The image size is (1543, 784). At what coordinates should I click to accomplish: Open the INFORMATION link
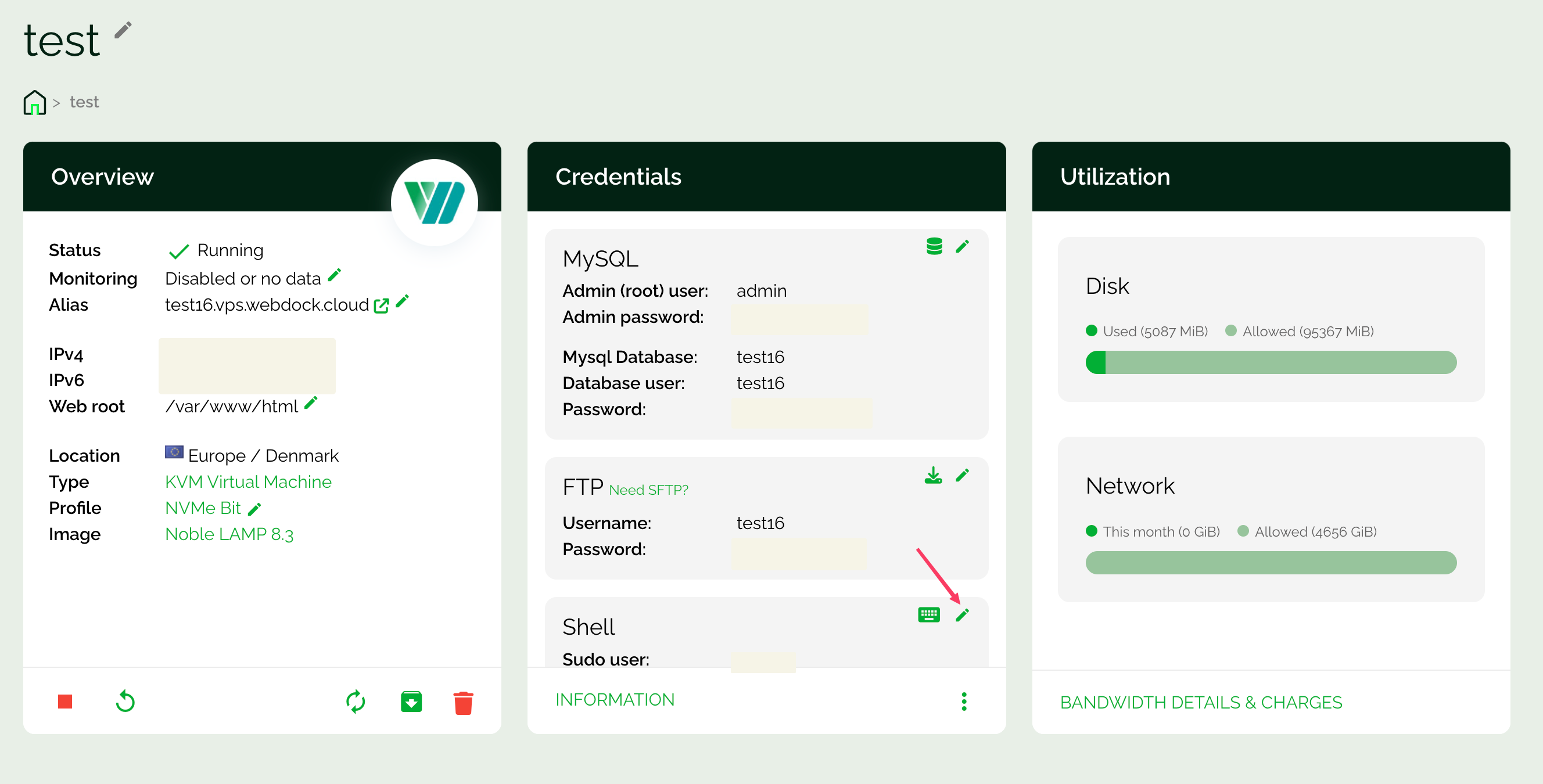(x=615, y=700)
